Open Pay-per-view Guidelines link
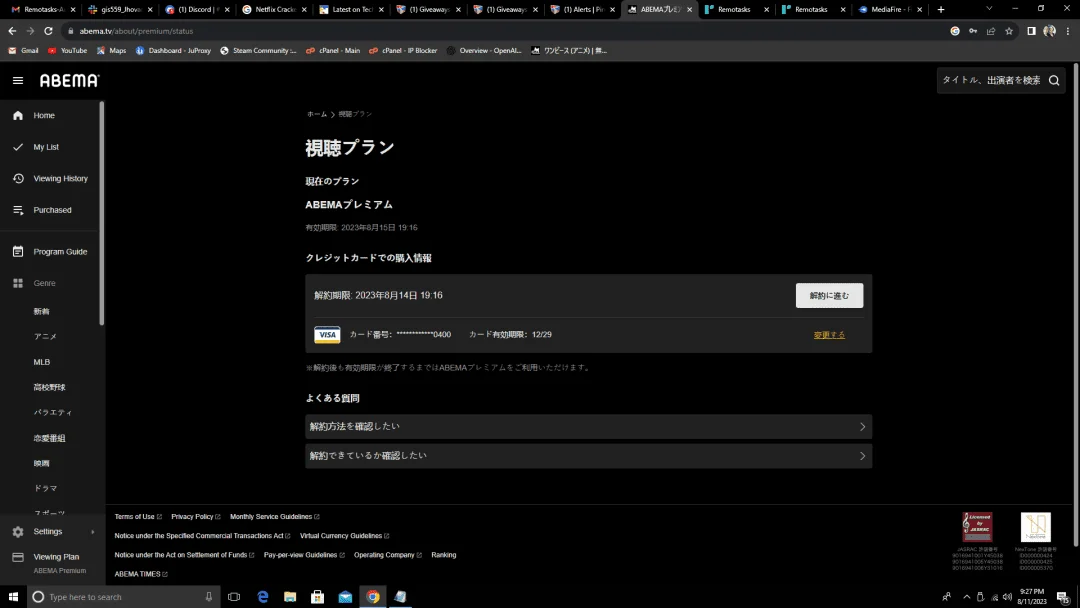The image size is (1080, 608). [x=304, y=555]
